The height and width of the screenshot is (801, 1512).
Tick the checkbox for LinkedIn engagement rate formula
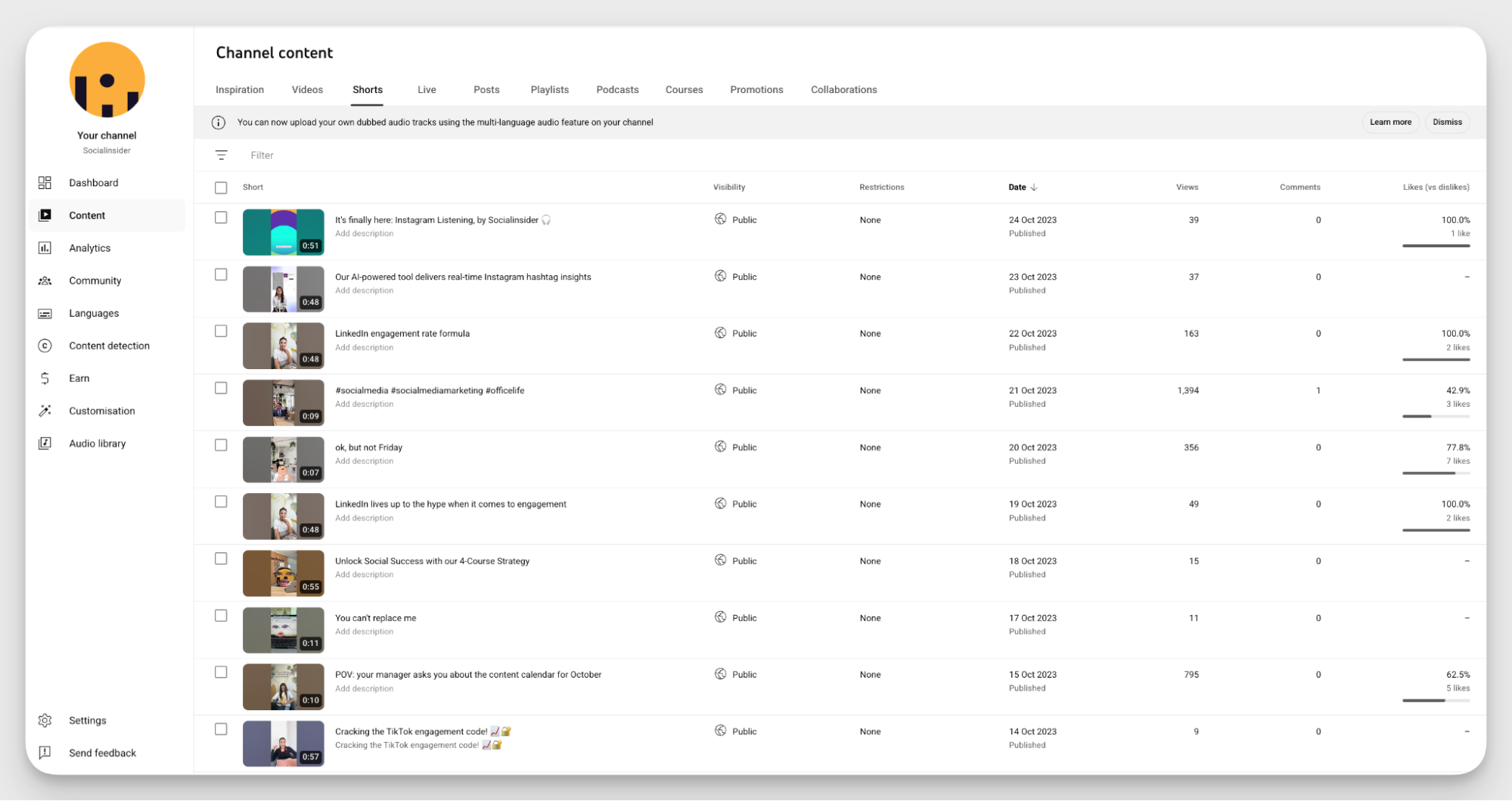pyautogui.click(x=221, y=331)
